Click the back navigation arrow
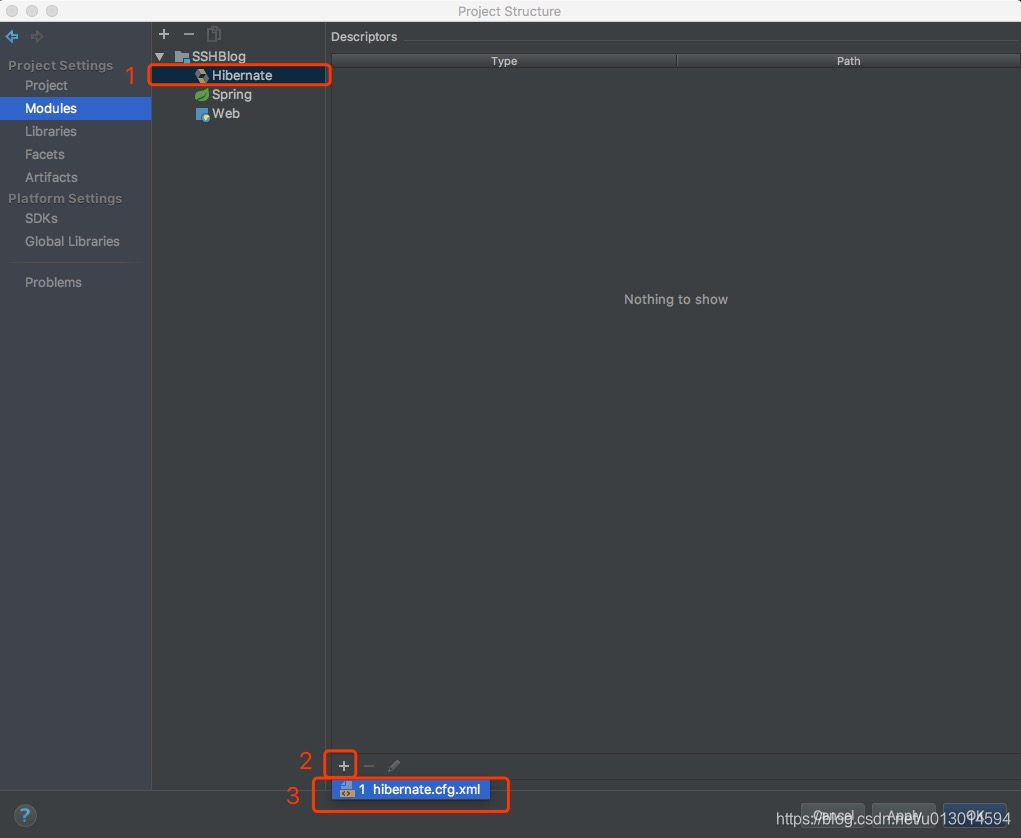This screenshot has width=1021, height=838. coord(12,36)
